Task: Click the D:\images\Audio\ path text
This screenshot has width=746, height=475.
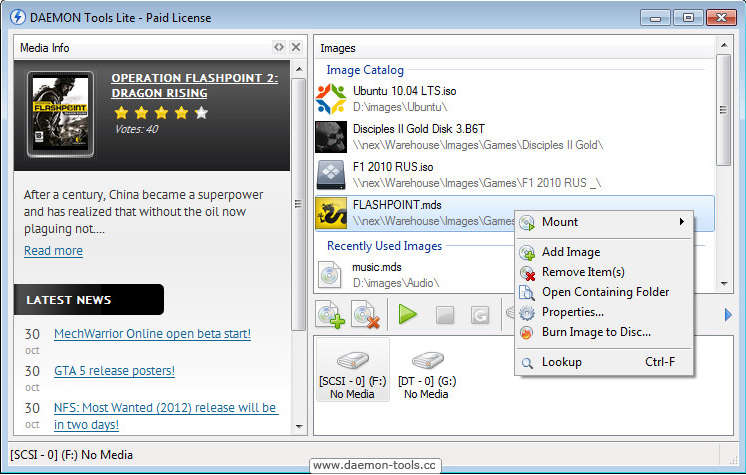Action: click(x=395, y=283)
